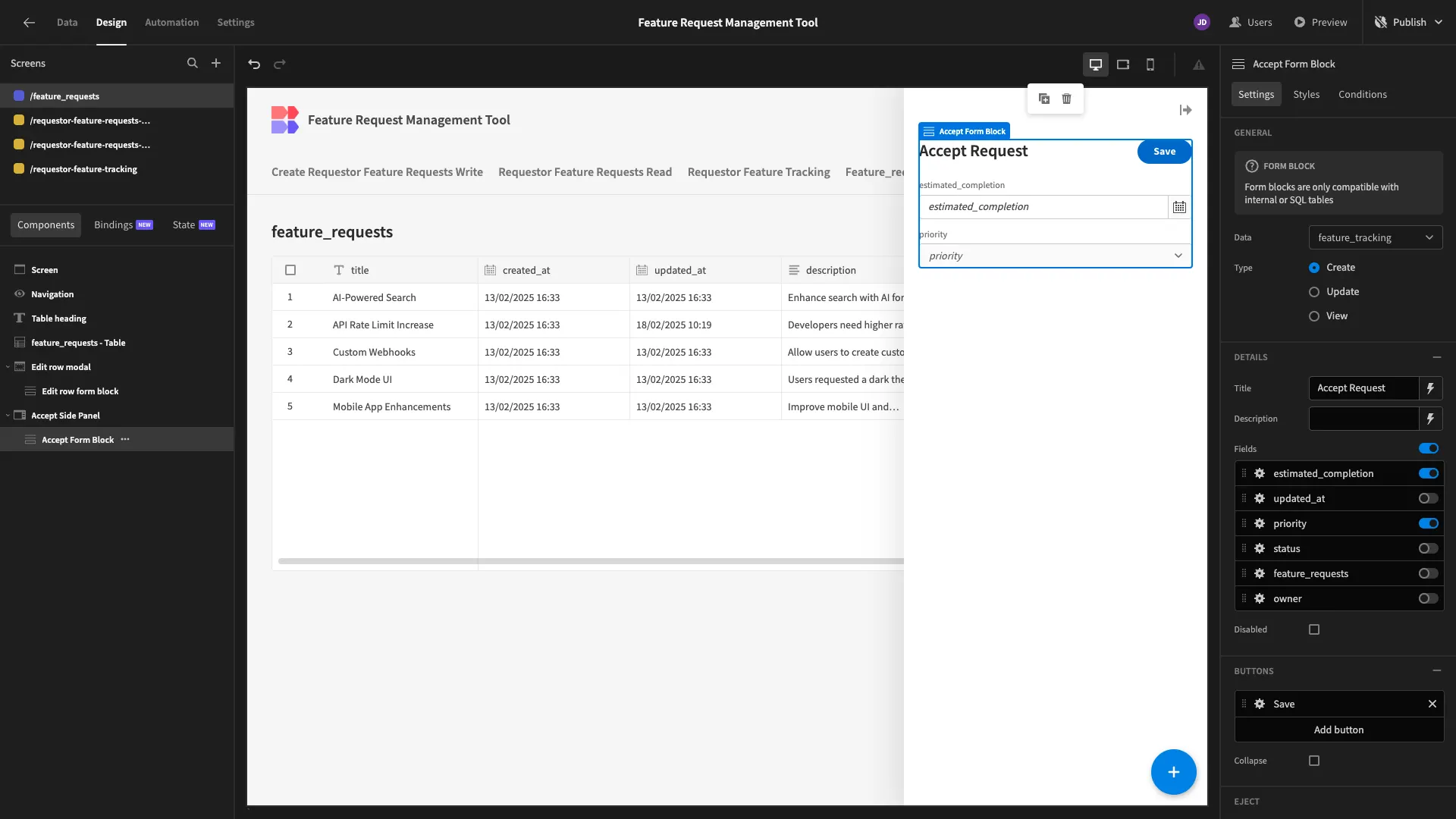Open the Data tab
This screenshot has width=1456, height=819.
tap(67, 23)
